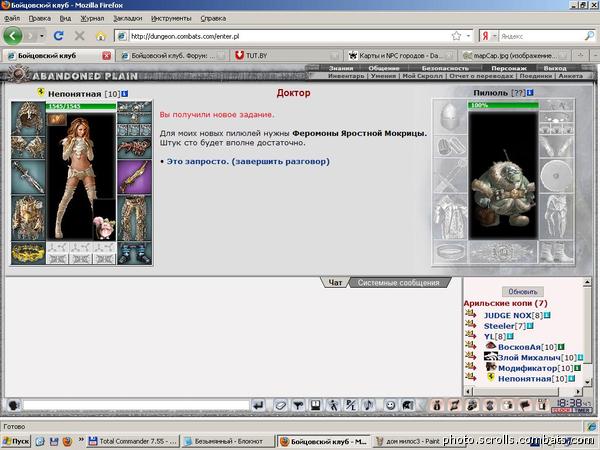
Task: Switch to Безымянный - Блокнот taskbar button
Action: [x=228, y=441]
